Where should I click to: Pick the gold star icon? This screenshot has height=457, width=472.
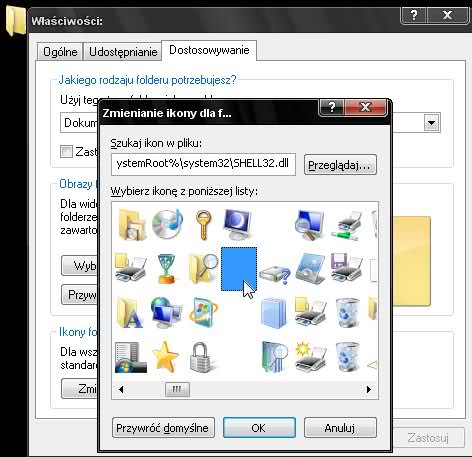click(x=165, y=356)
